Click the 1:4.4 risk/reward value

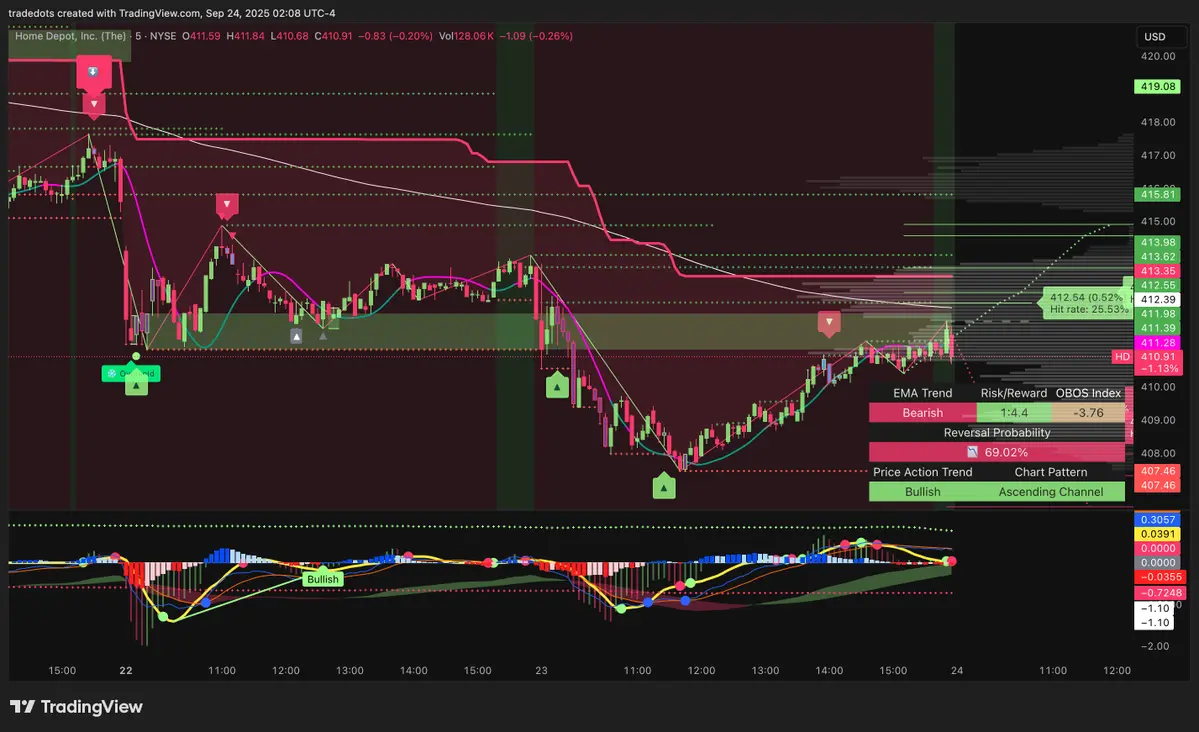pyautogui.click(x=1014, y=413)
